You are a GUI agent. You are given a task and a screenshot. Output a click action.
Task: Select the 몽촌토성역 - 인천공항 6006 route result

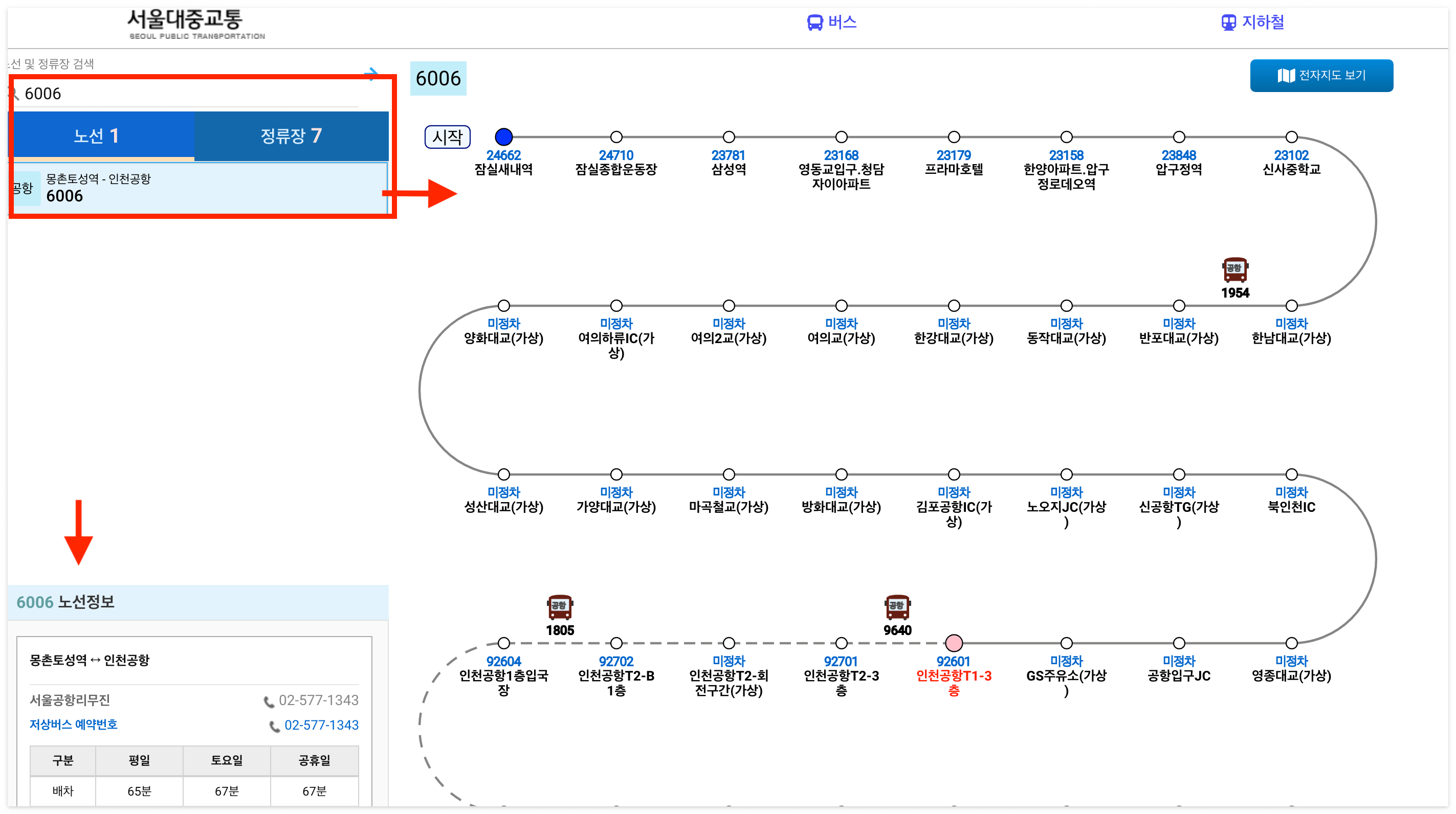(x=198, y=188)
